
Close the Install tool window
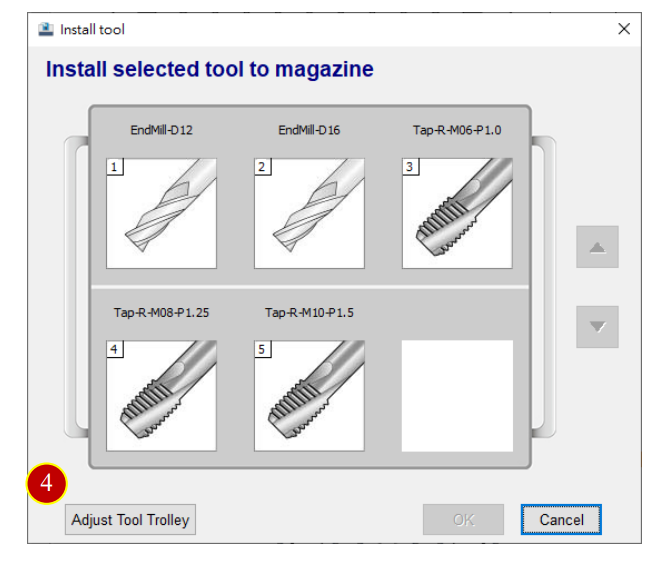624,29
